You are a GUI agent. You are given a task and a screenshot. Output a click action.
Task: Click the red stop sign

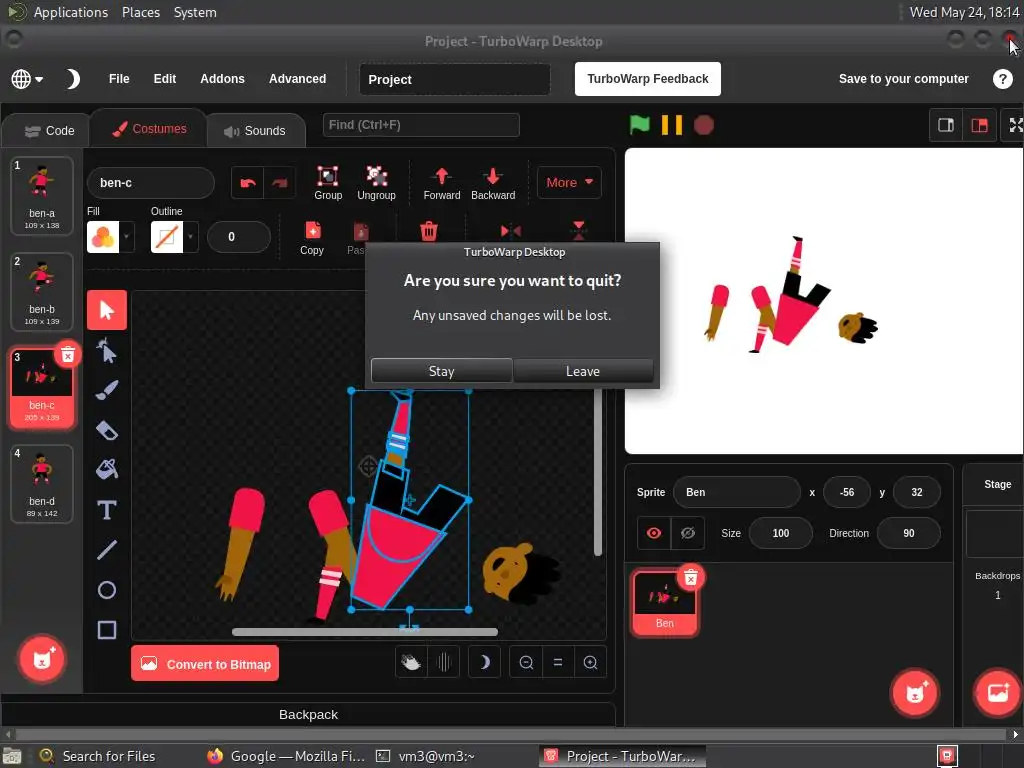point(703,125)
